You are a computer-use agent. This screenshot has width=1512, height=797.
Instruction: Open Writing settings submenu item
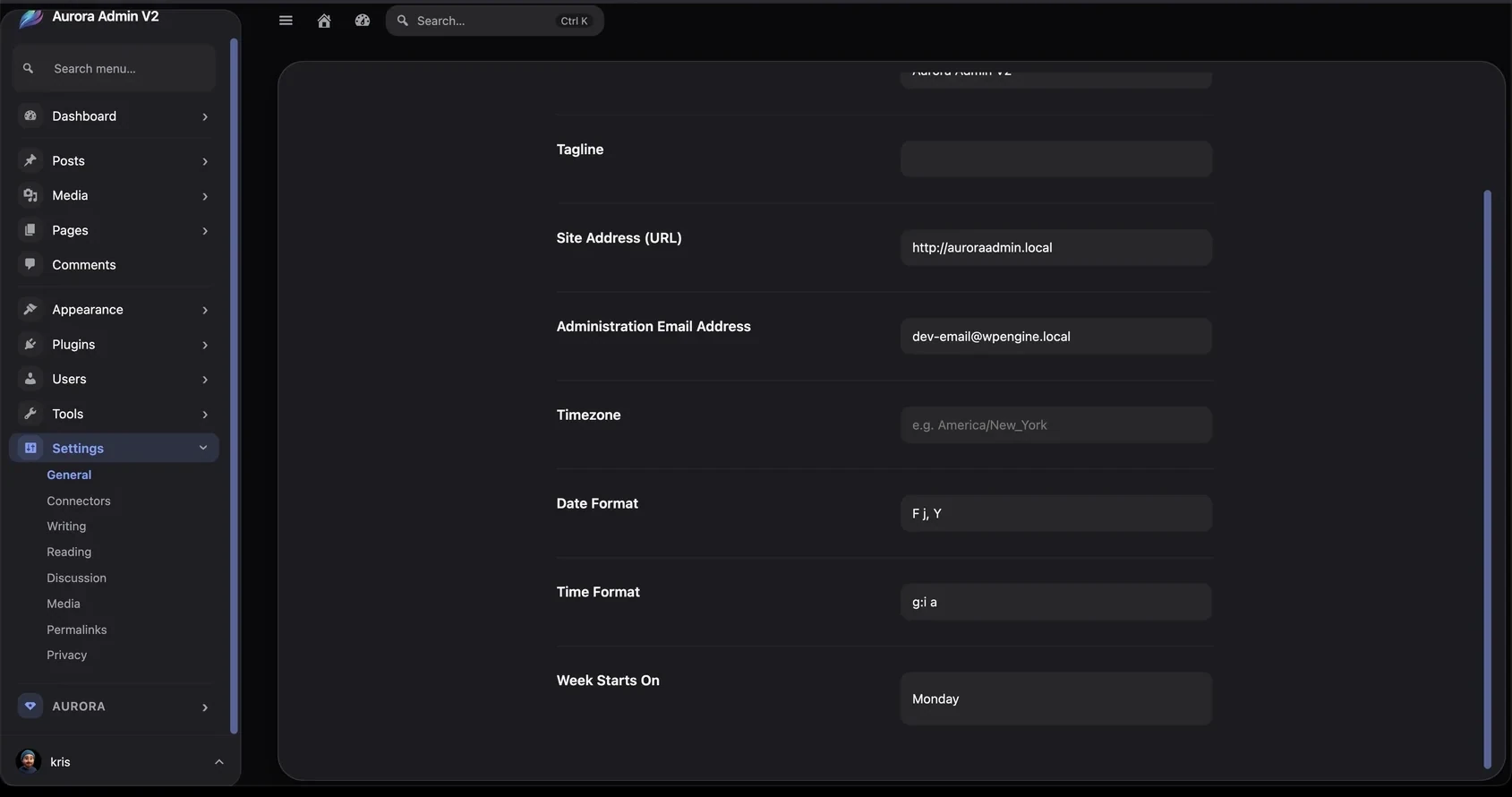pyautogui.click(x=66, y=526)
